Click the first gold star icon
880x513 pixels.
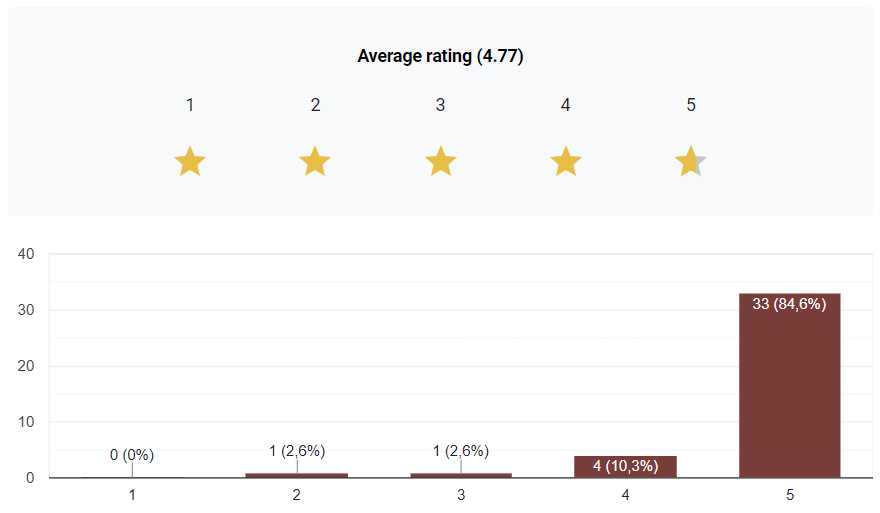click(190, 161)
